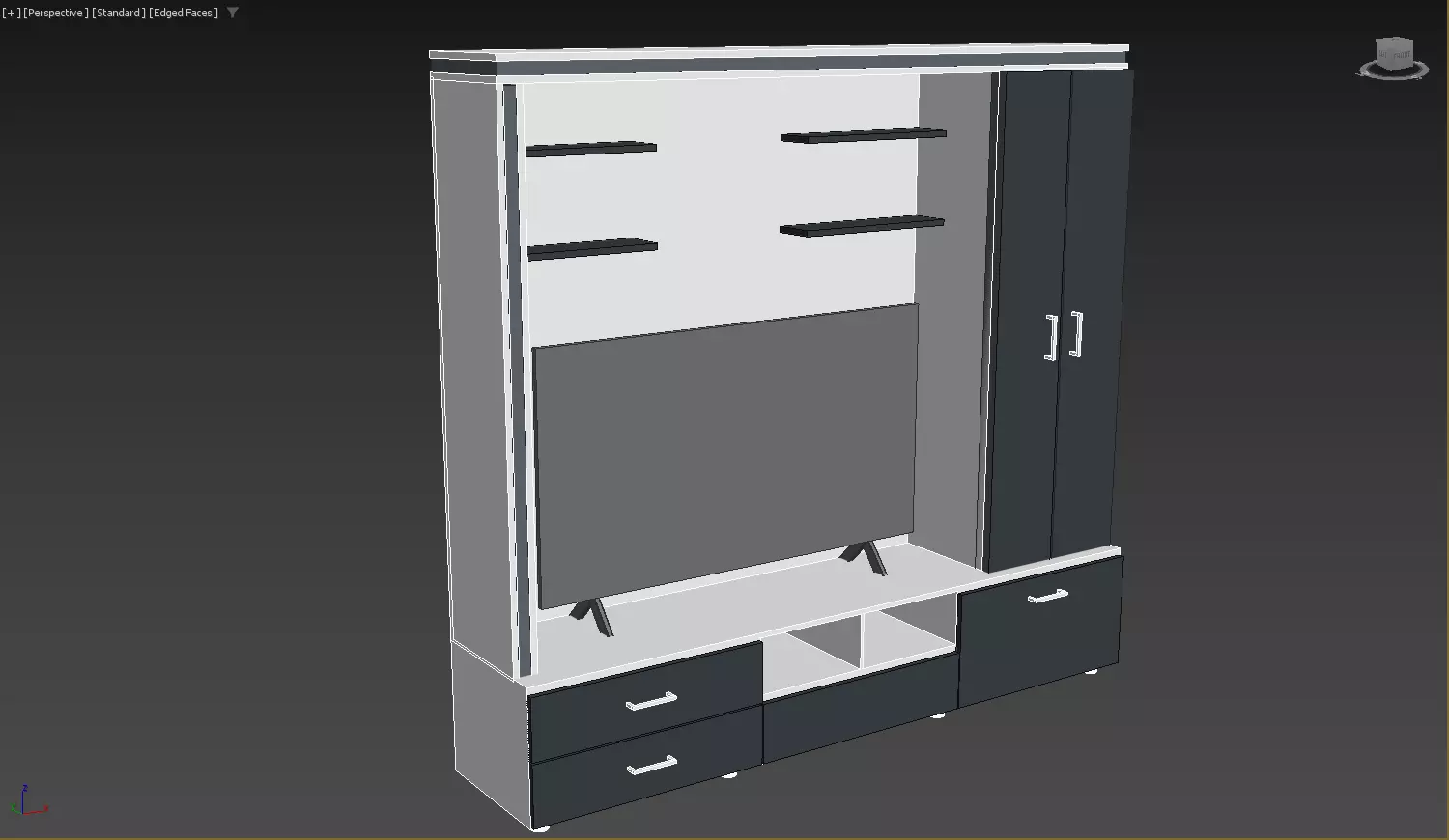Open the Perspective viewport label menu
1449x840 pixels.
point(56,13)
